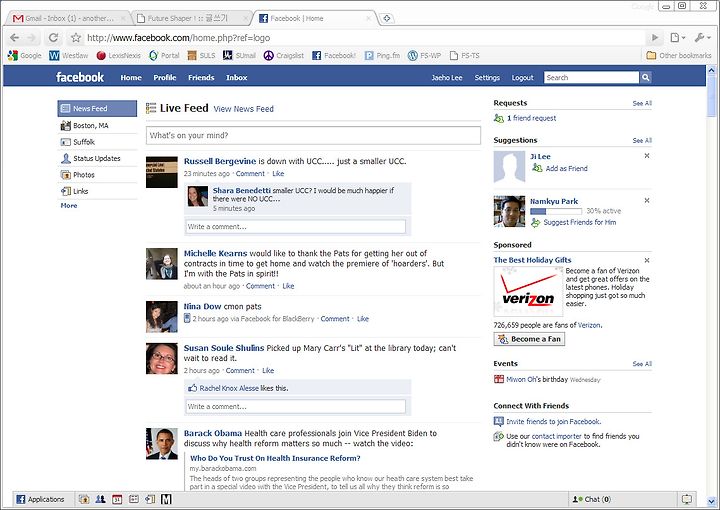Open the Westlaw bookmark
720x510 pixels.
[x=69, y=56]
